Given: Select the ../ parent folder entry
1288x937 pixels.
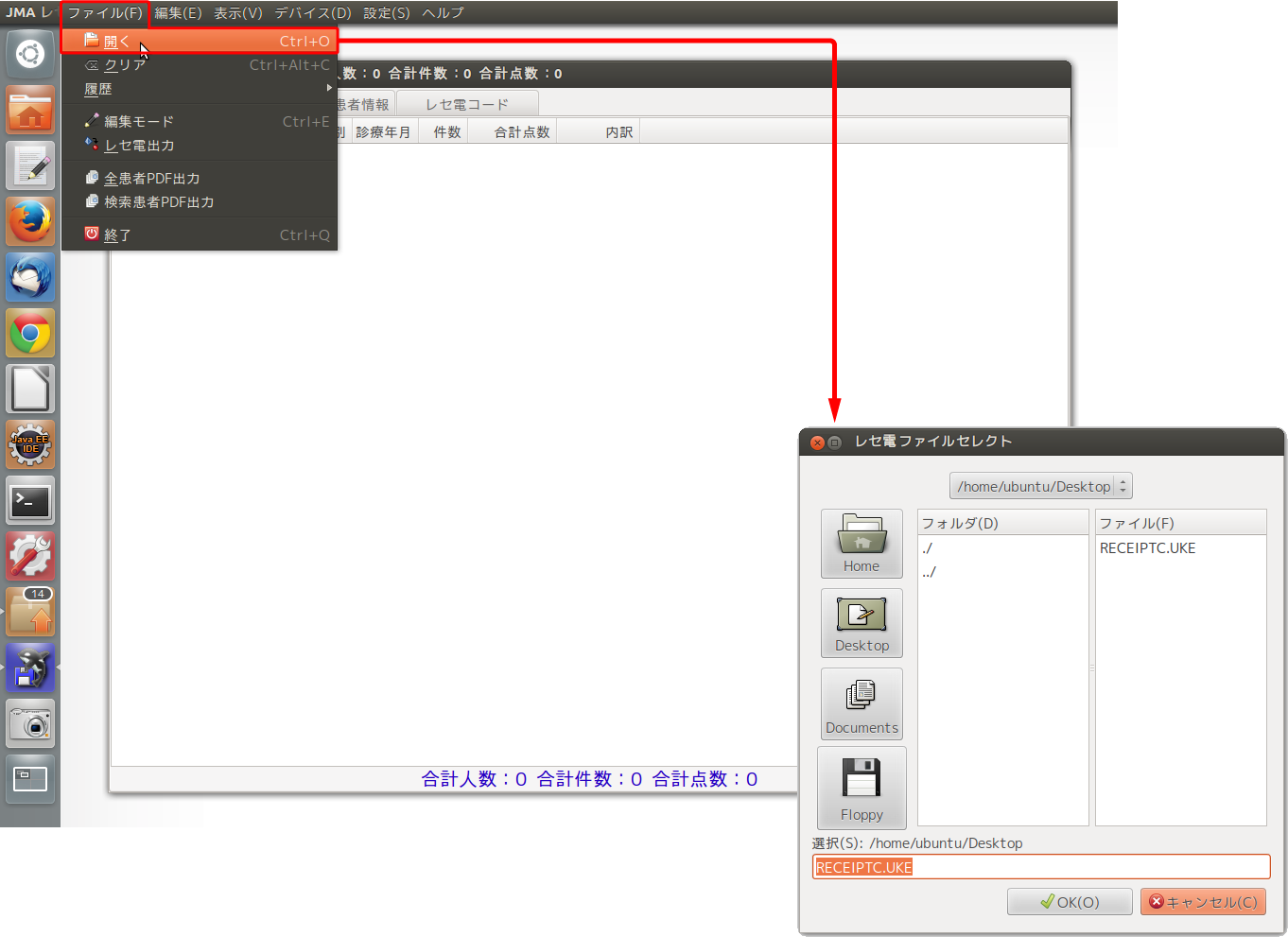Looking at the screenshot, I should (x=1003, y=572).
